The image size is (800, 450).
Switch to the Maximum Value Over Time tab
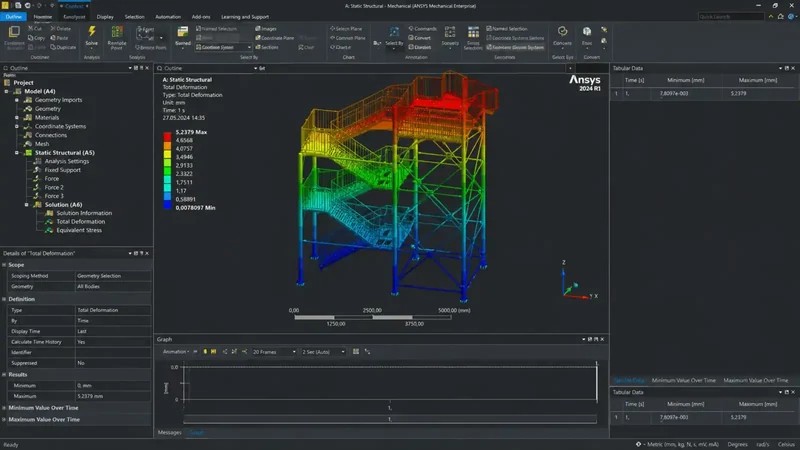point(756,380)
